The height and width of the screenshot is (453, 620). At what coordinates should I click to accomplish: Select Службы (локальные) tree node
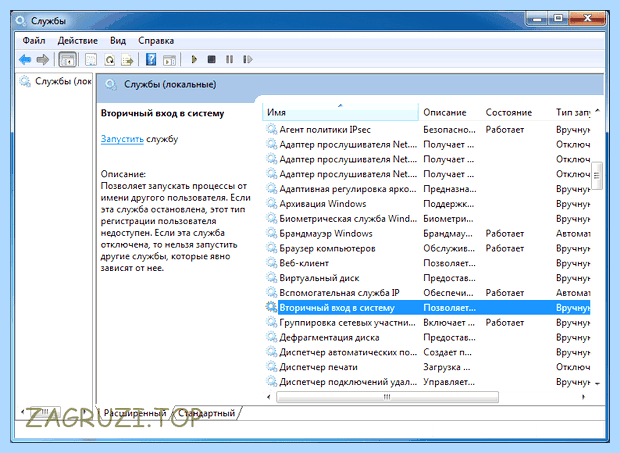click(56, 81)
